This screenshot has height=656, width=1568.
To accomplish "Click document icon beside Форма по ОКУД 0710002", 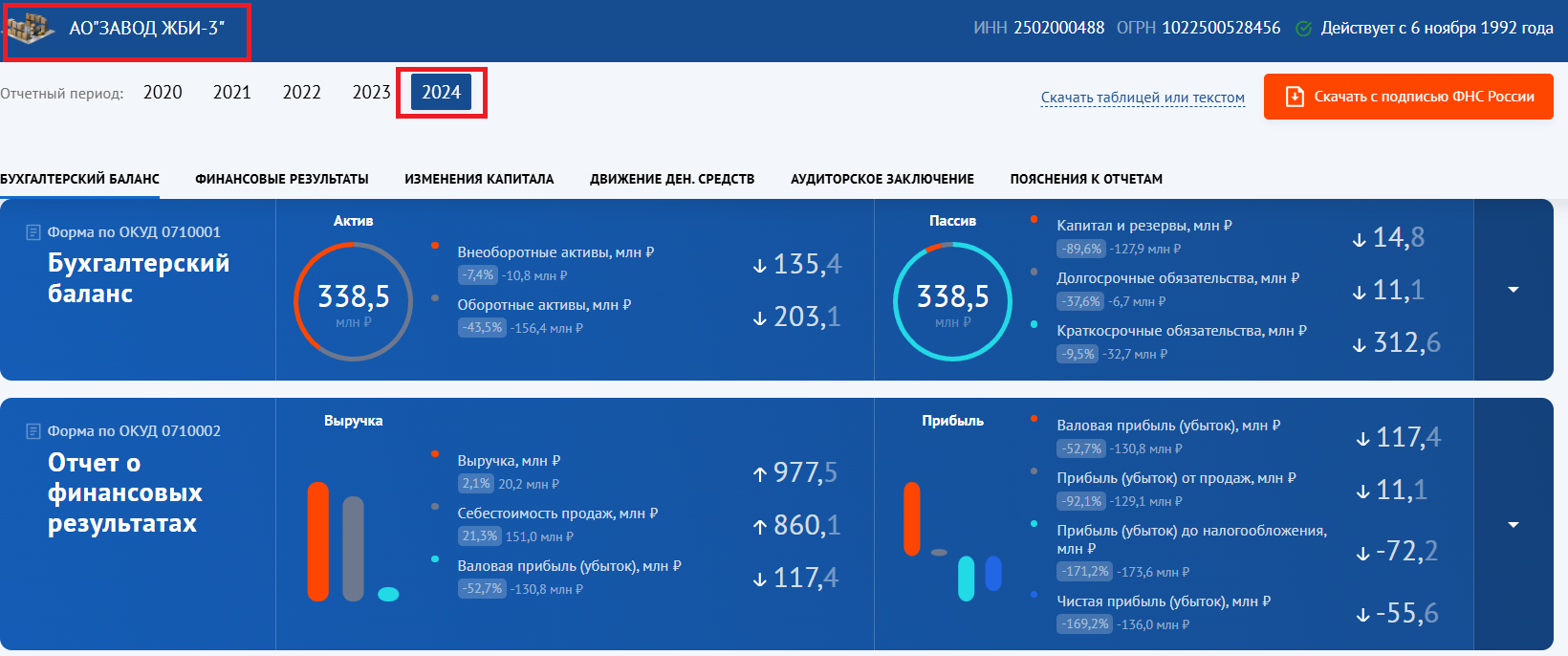I will tap(33, 431).
